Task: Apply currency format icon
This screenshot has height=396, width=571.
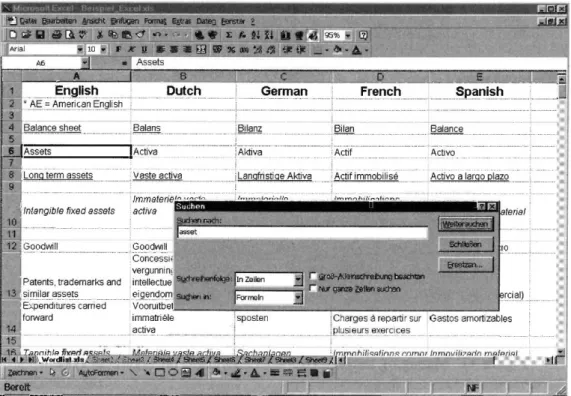Action: (x=217, y=50)
